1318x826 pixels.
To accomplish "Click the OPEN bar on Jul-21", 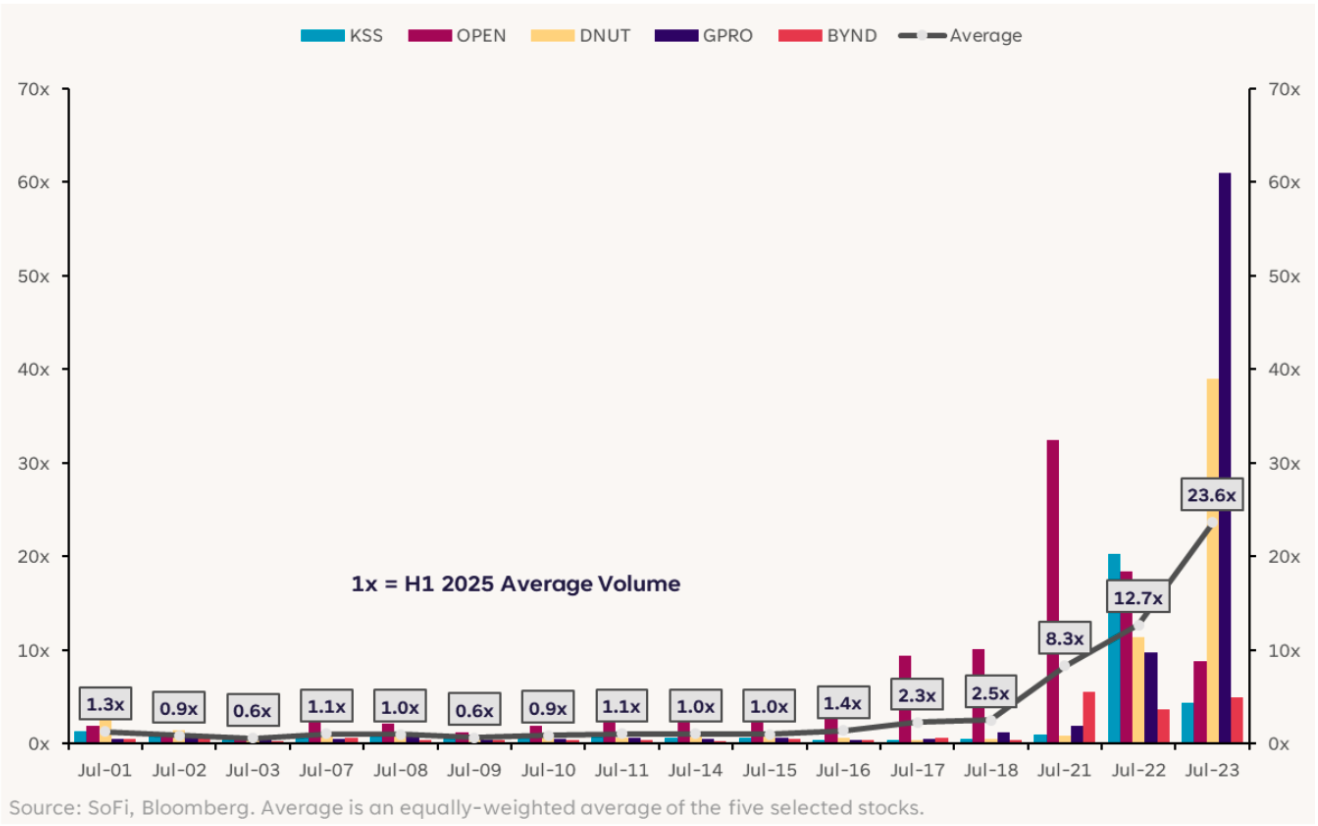I will [x=1052, y=590].
